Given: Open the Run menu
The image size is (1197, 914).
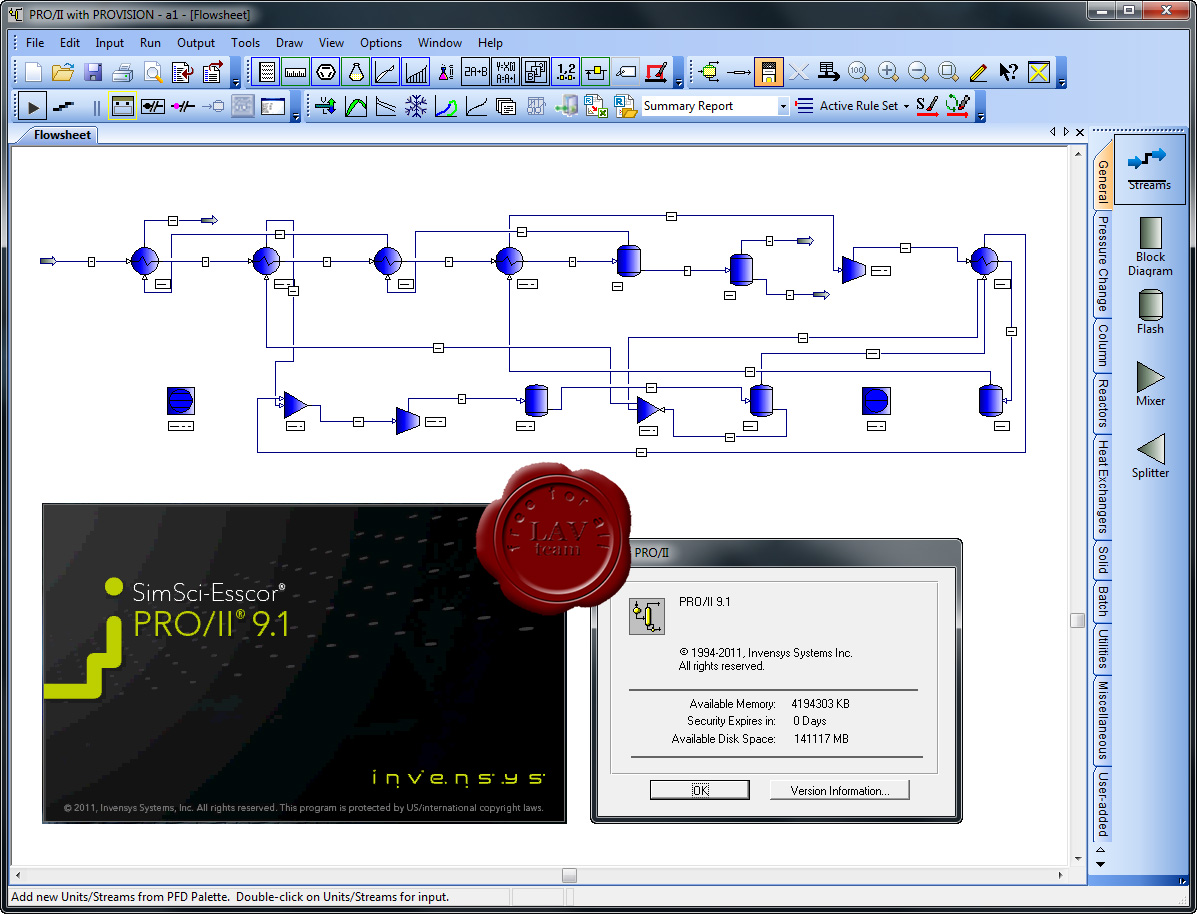Looking at the screenshot, I should click(x=150, y=43).
